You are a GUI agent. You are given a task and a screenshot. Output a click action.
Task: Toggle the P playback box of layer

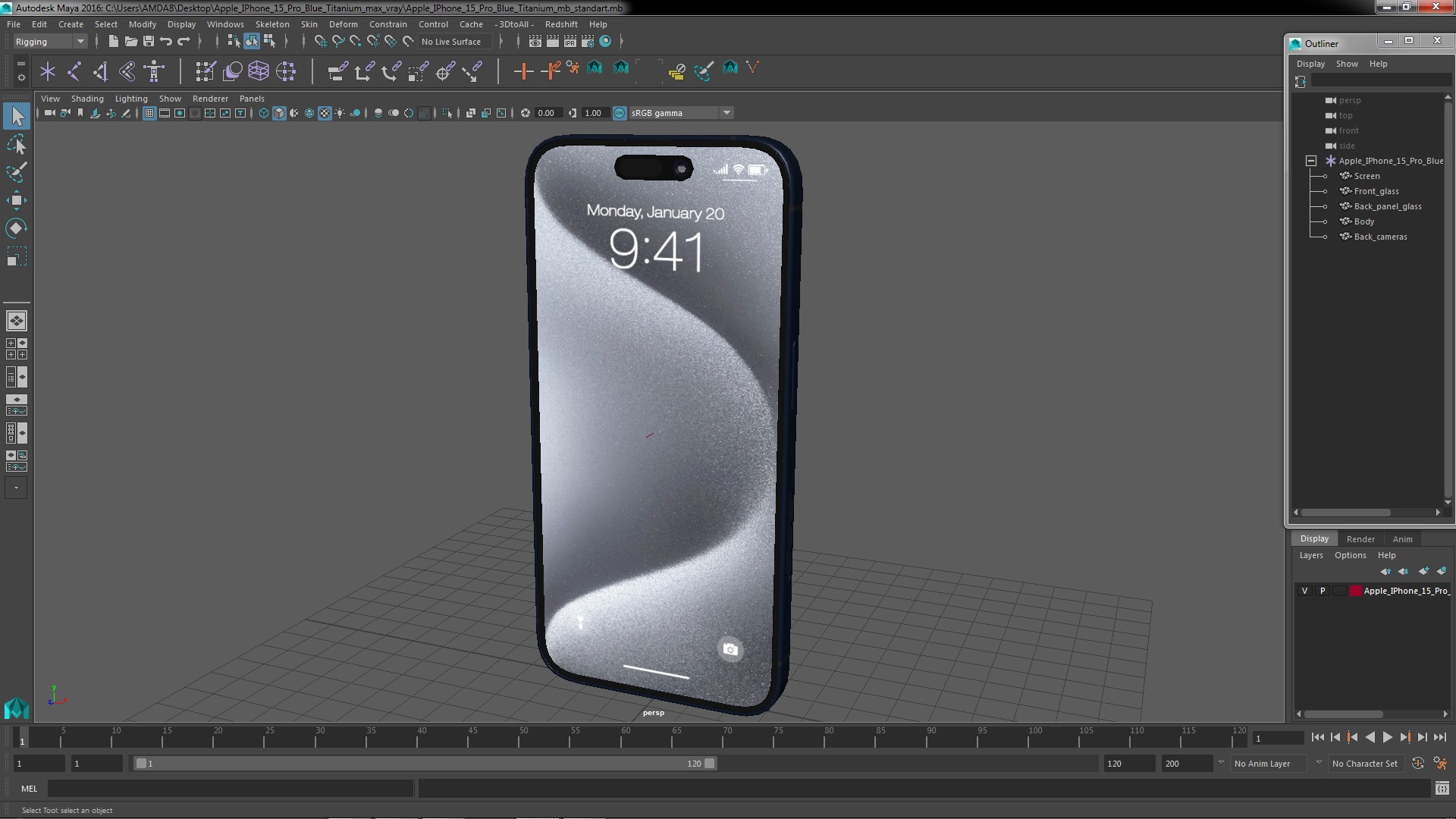pyautogui.click(x=1323, y=591)
